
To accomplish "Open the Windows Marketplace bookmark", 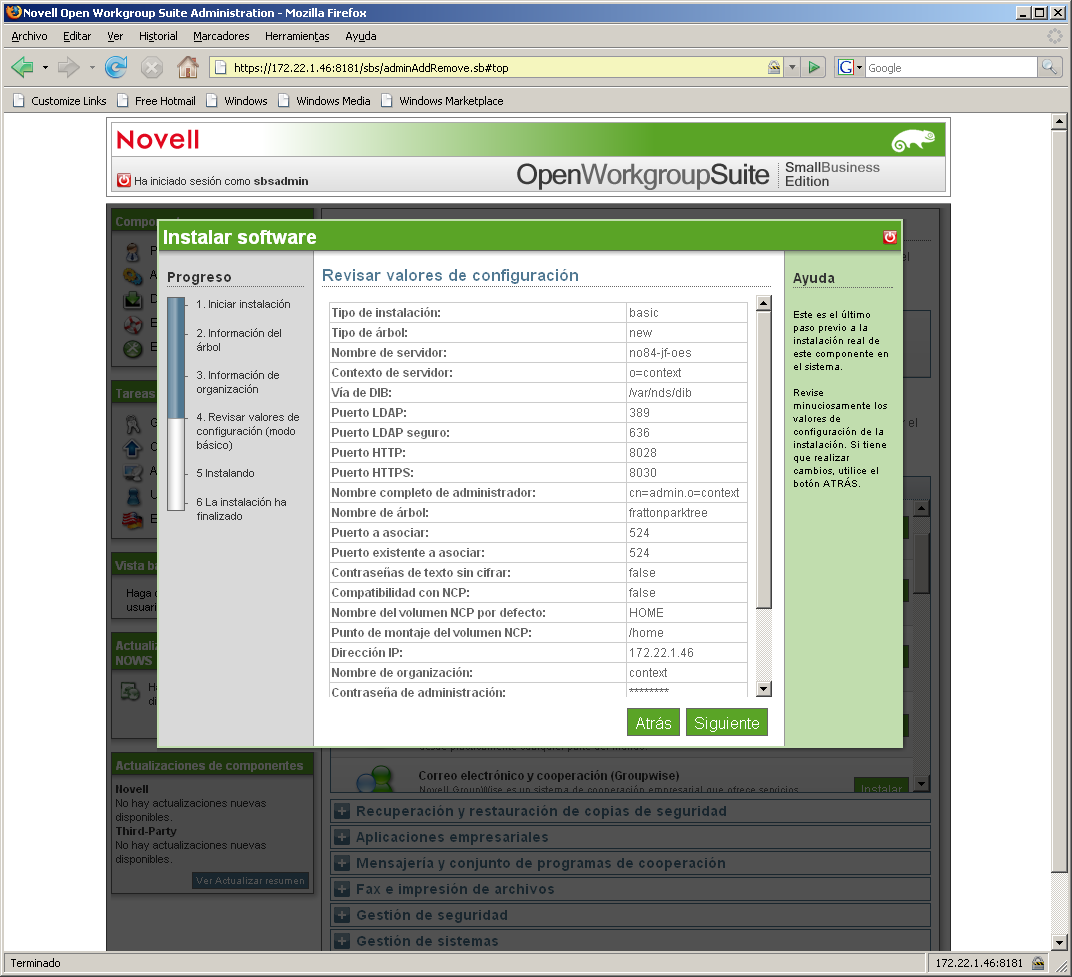I will point(442,101).
